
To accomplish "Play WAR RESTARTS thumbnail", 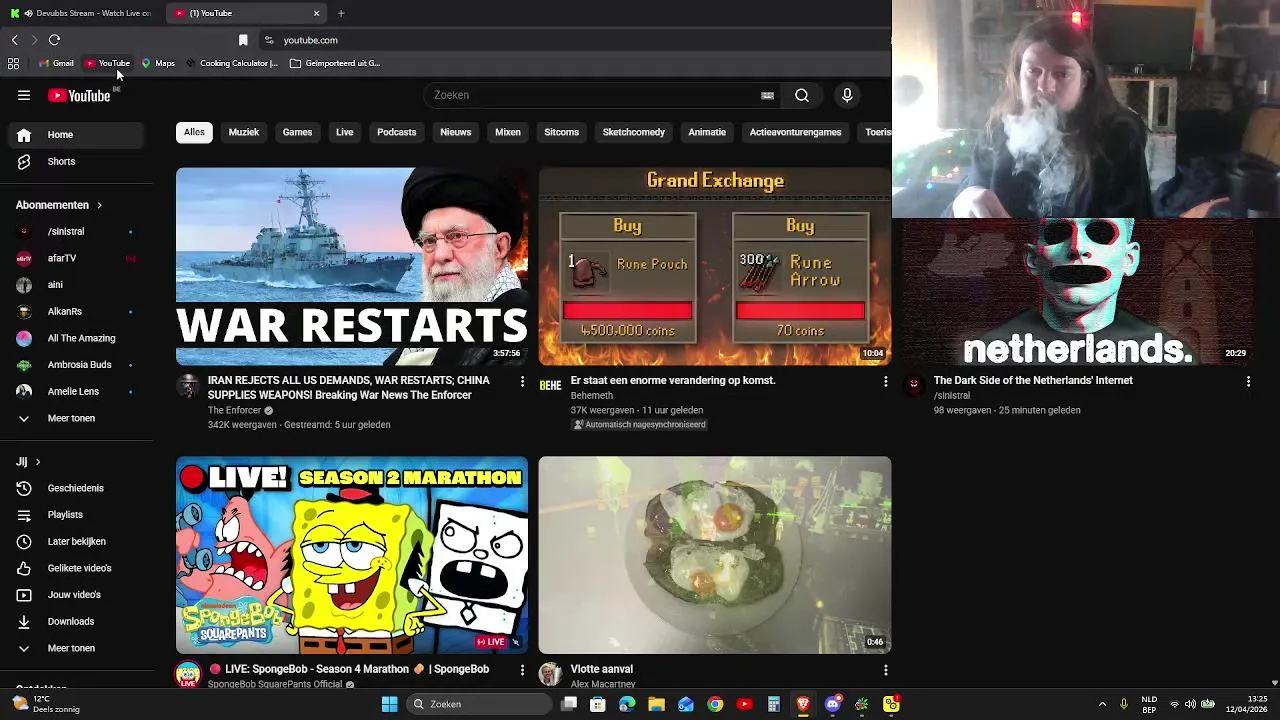I will pos(352,266).
